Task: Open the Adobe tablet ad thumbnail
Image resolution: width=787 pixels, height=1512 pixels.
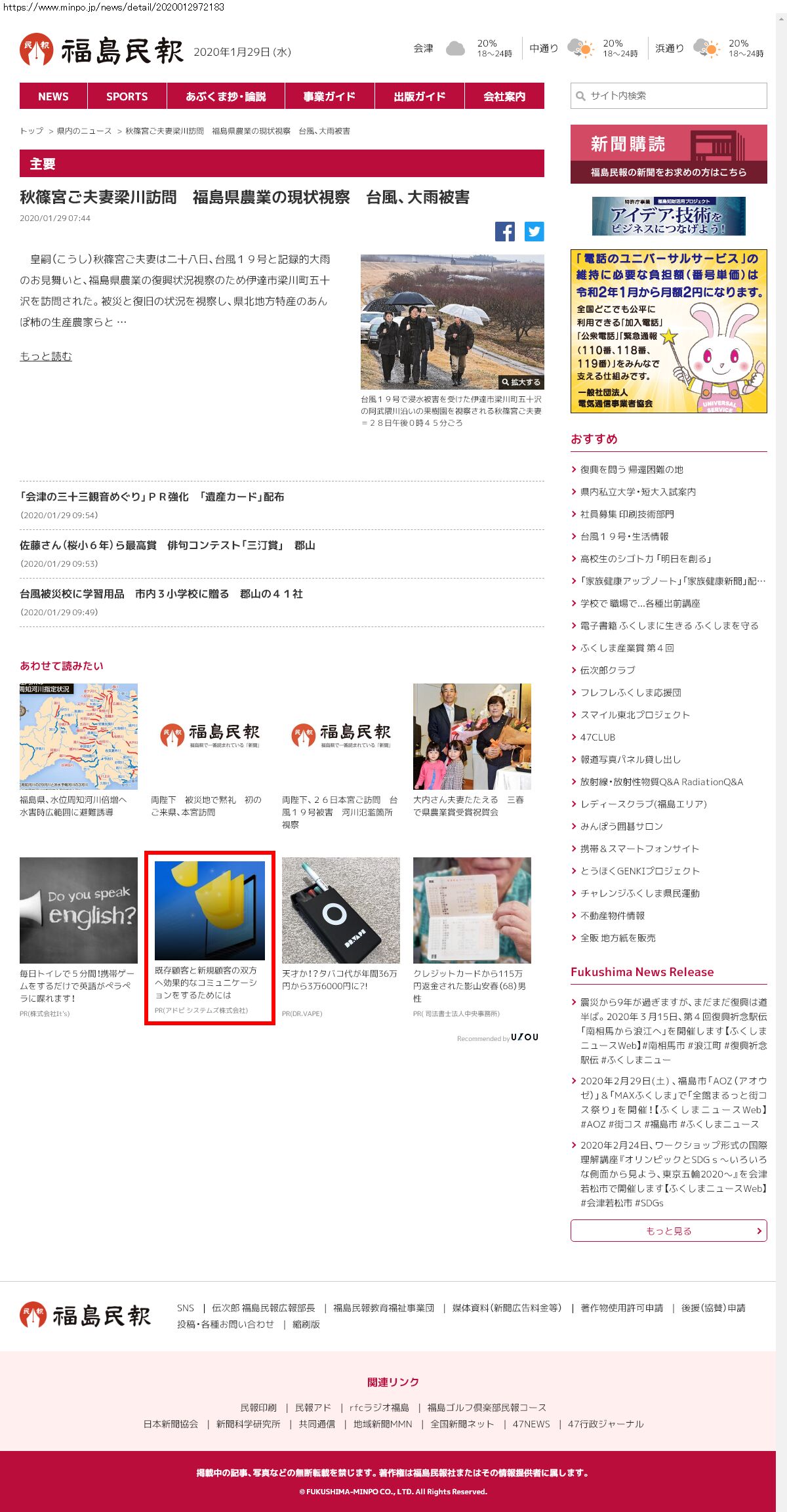Action: point(210,910)
